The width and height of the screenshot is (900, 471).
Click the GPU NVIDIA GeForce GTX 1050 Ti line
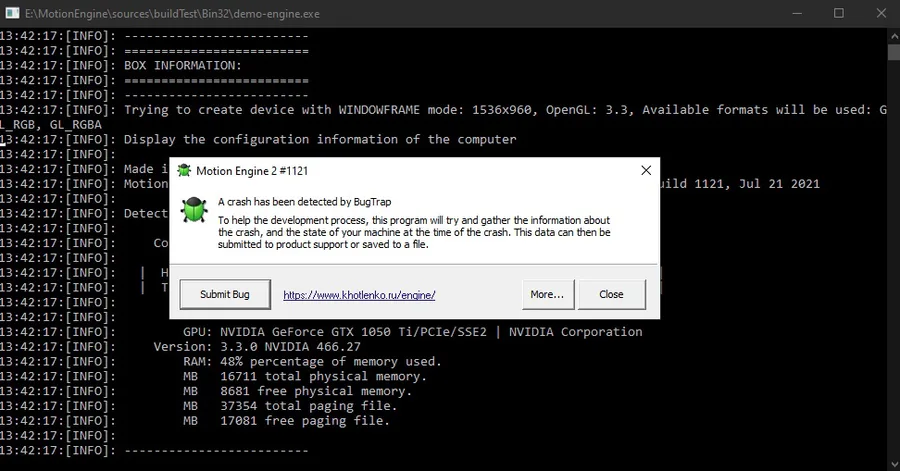click(413, 332)
